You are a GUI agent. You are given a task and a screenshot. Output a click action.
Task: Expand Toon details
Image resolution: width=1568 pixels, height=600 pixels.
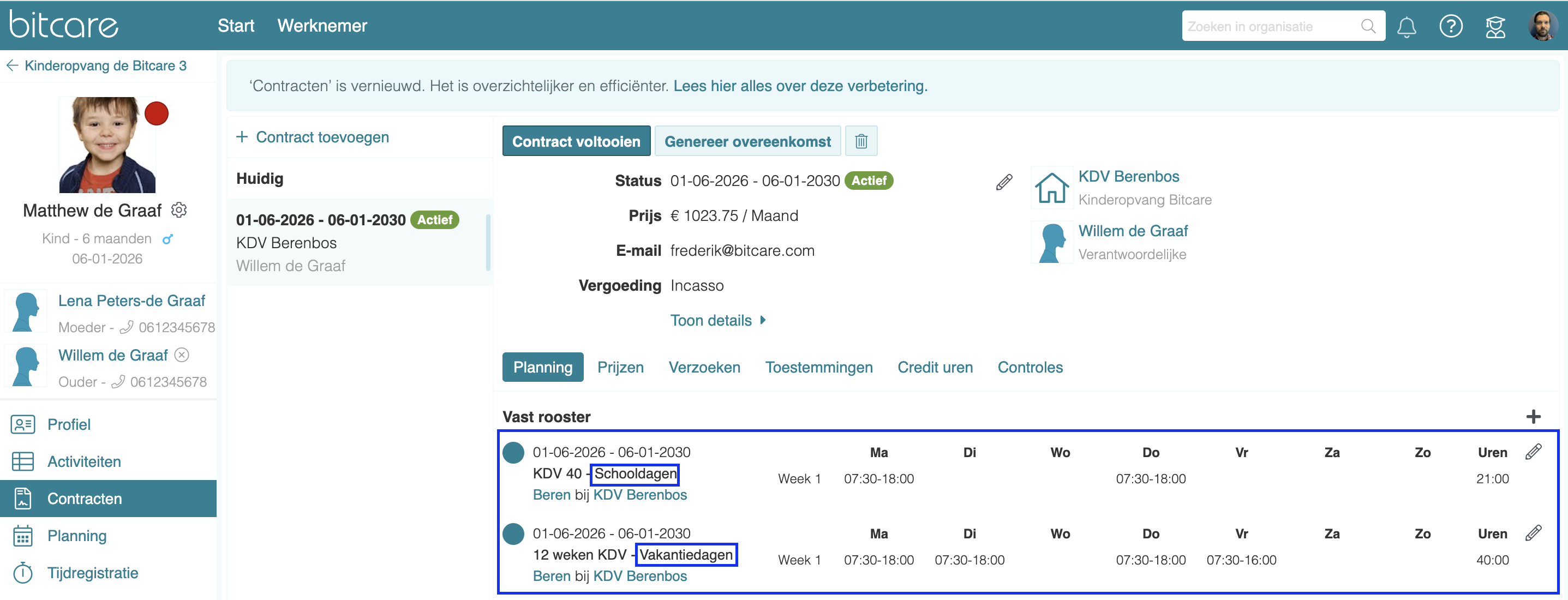717,320
